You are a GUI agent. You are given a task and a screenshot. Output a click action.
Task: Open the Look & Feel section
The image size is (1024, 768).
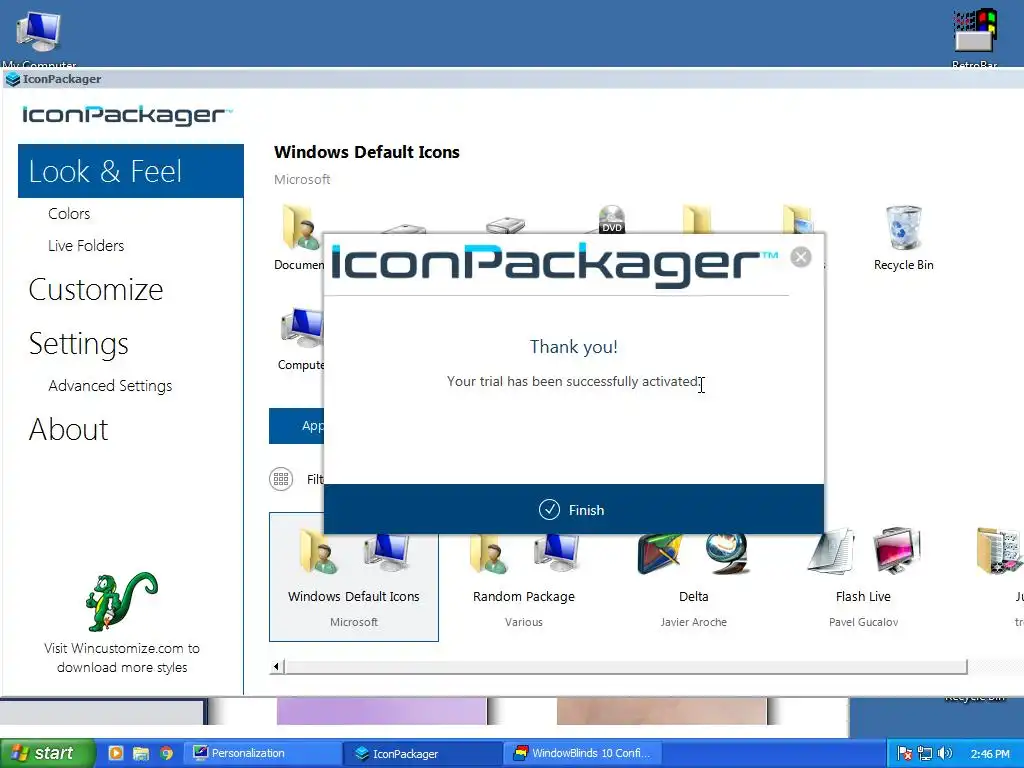pyautogui.click(x=131, y=171)
